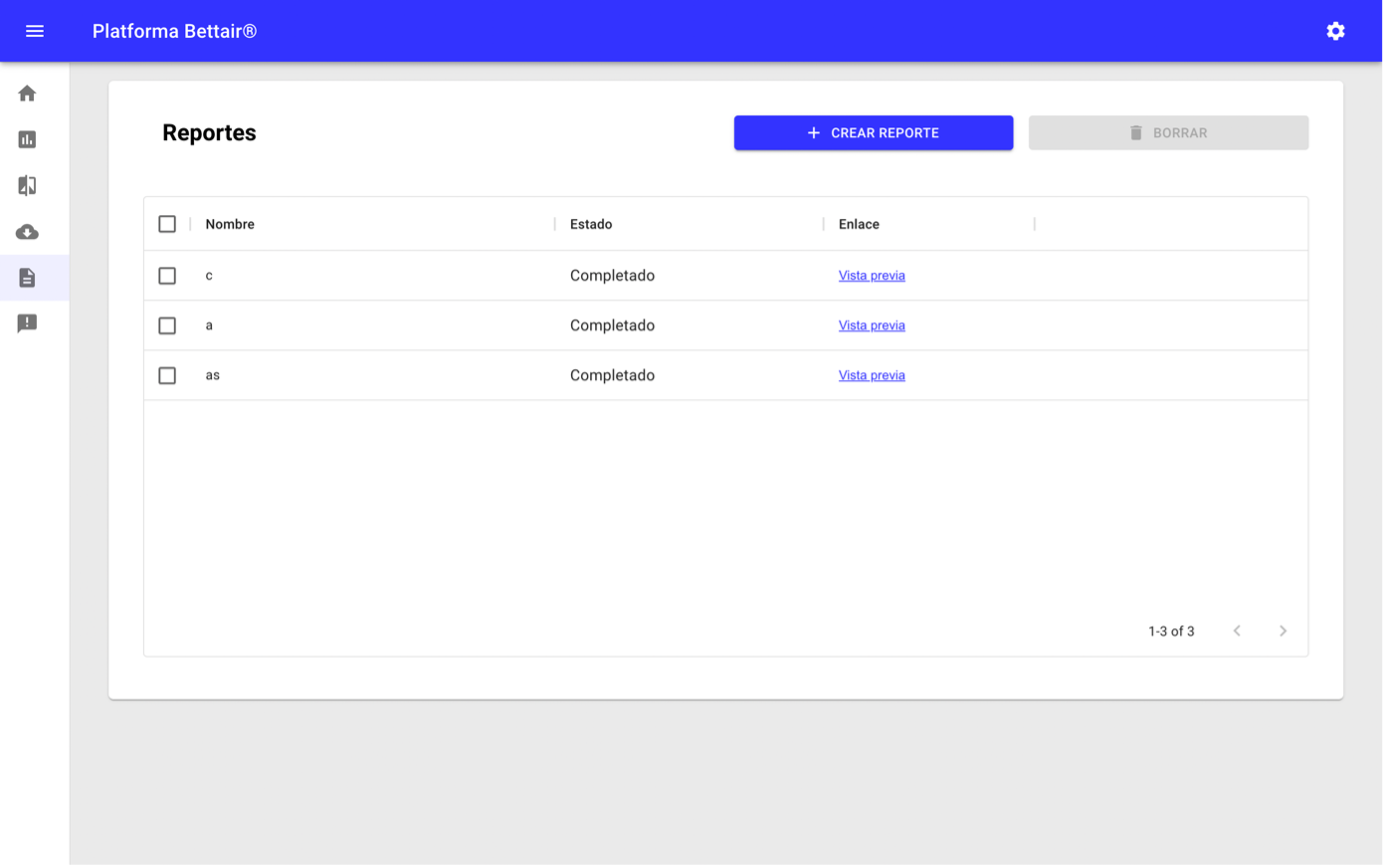Click the Platforma Bettair® title

pos(175,32)
